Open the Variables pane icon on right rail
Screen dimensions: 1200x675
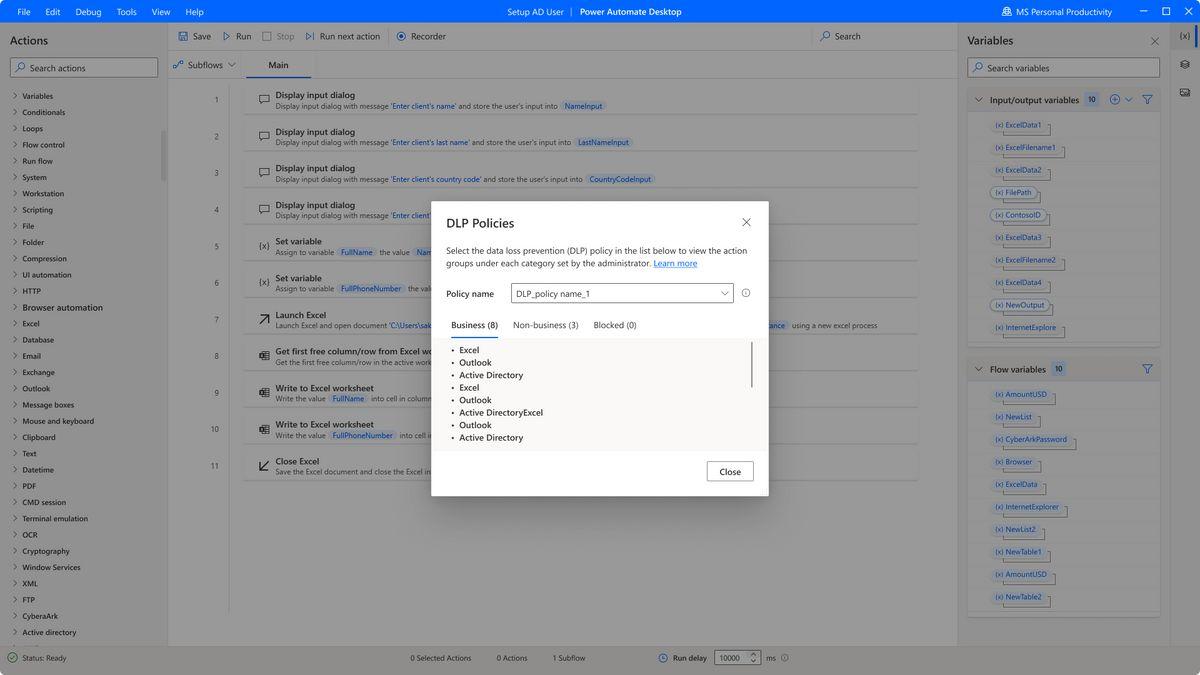(1185, 36)
